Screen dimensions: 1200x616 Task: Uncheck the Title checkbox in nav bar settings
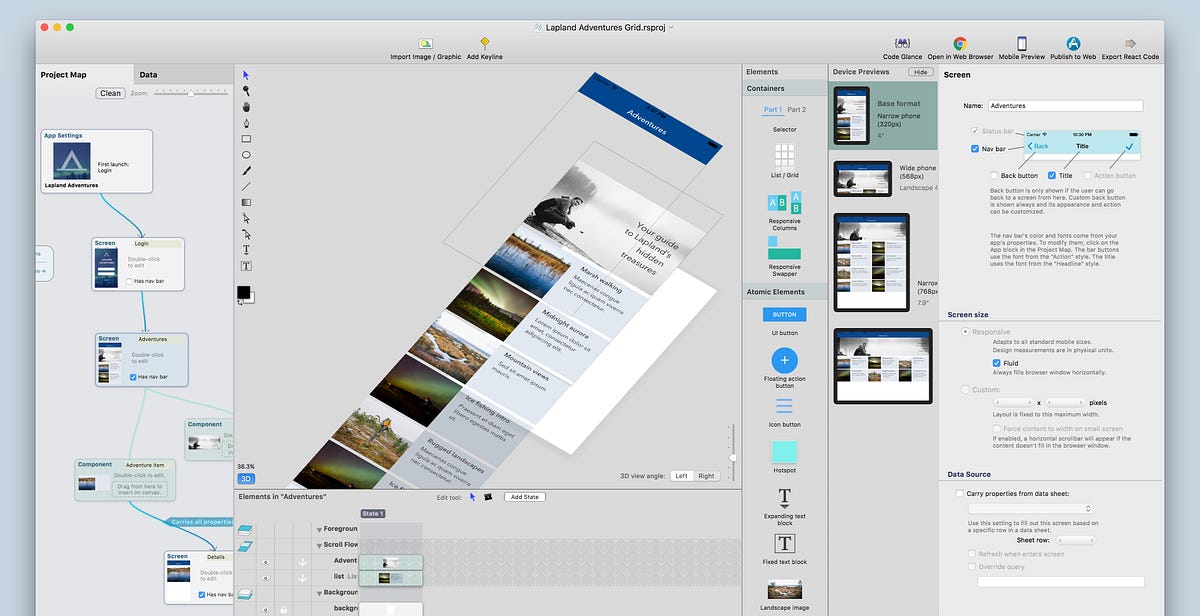click(1052, 175)
